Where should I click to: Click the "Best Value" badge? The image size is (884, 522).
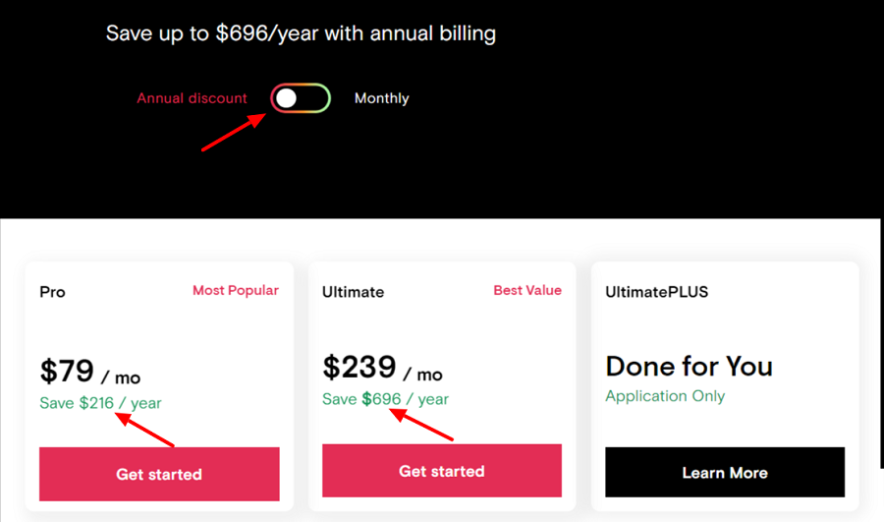pyautogui.click(x=527, y=291)
